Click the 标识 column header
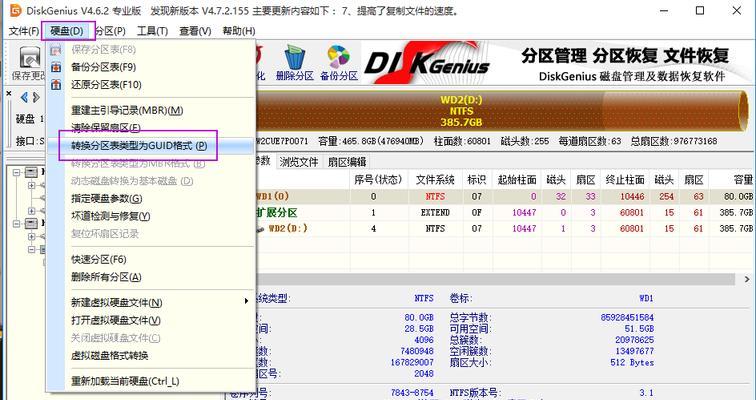The height and width of the screenshot is (400, 756). pos(477,180)
